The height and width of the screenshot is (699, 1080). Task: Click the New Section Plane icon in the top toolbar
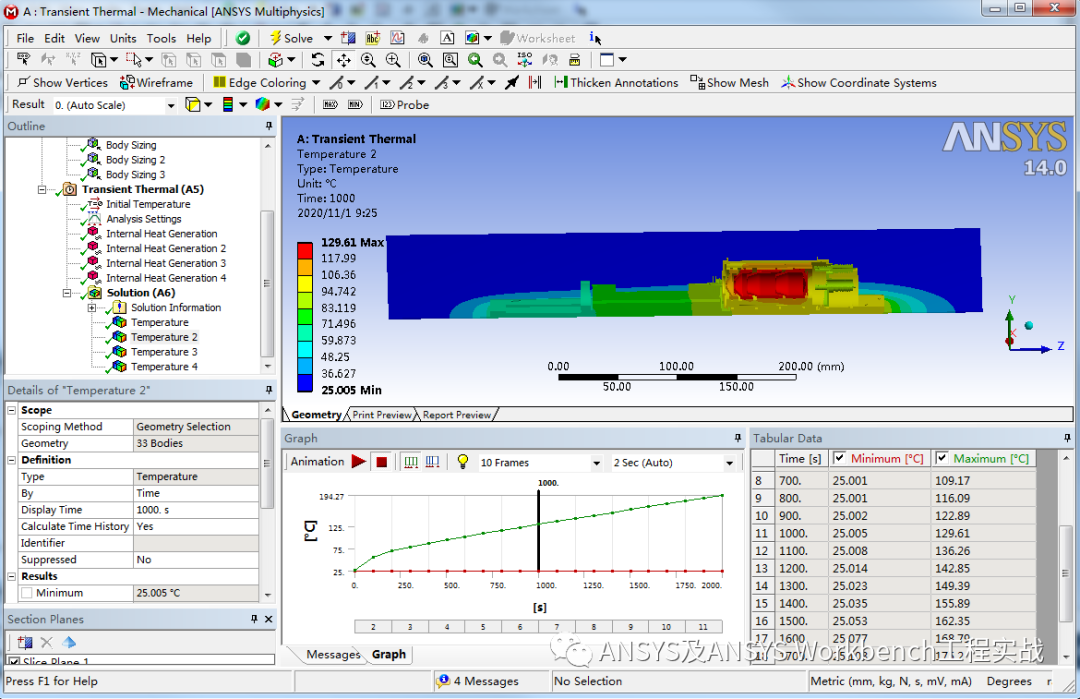349,39
